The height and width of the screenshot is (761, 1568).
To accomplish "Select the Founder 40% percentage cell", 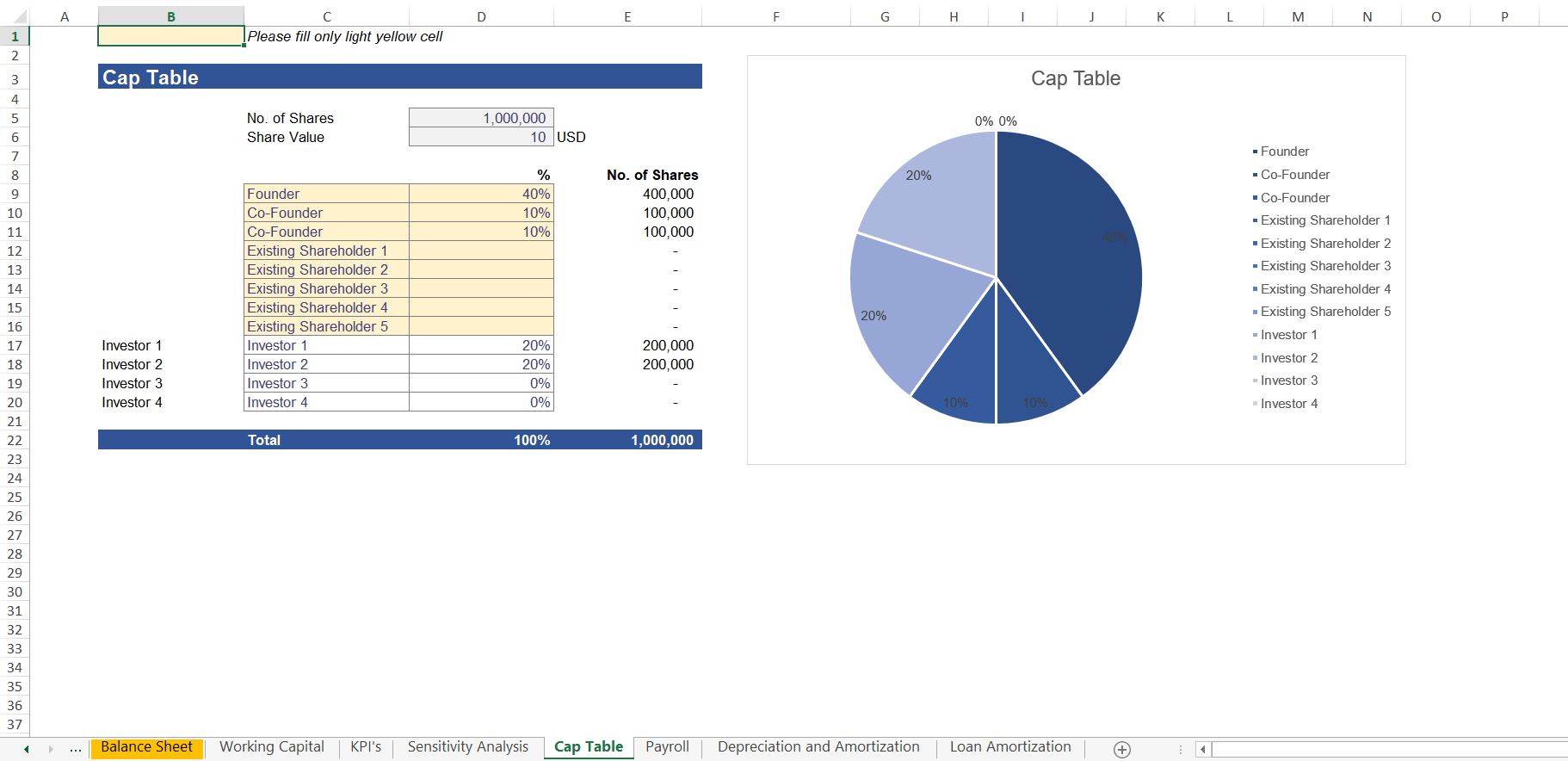I will coord(481,194).
